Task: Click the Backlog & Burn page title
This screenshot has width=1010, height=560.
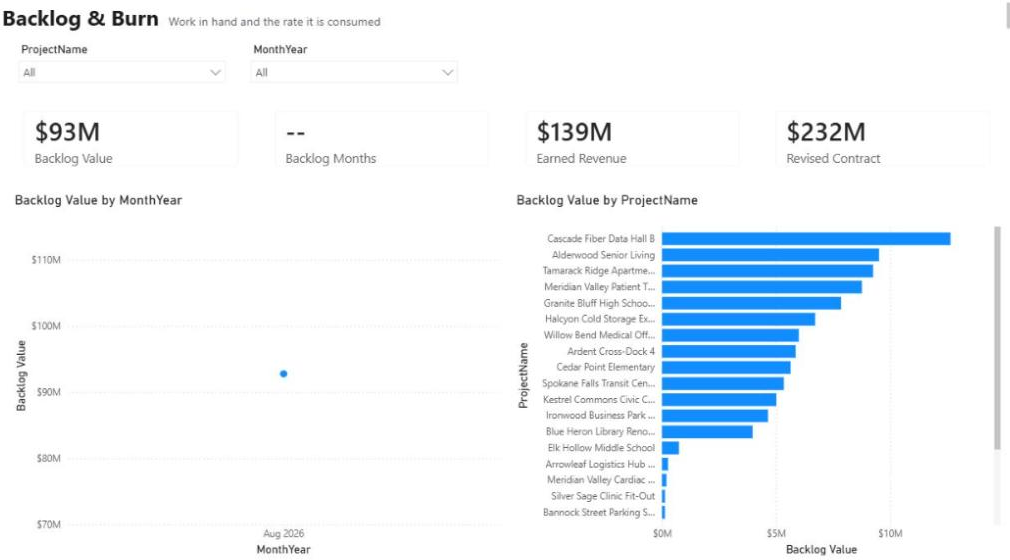Action: tap(81, 19)
